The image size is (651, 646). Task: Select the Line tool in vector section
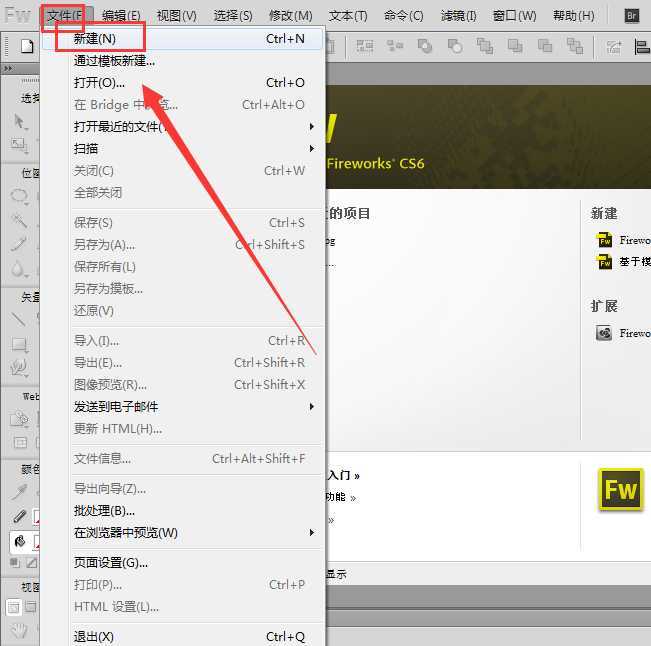19,319
